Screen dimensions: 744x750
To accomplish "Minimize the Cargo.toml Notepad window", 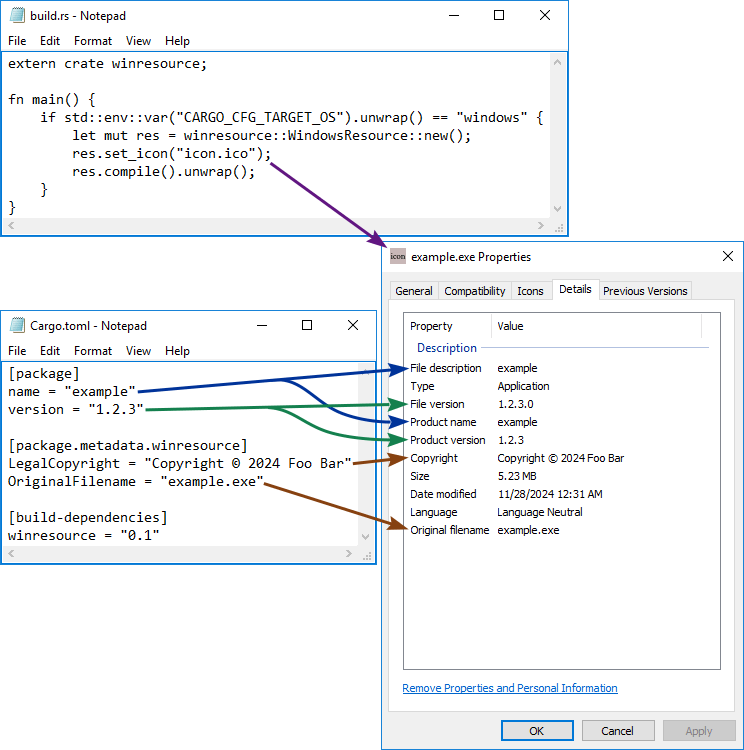I will 262,325.
